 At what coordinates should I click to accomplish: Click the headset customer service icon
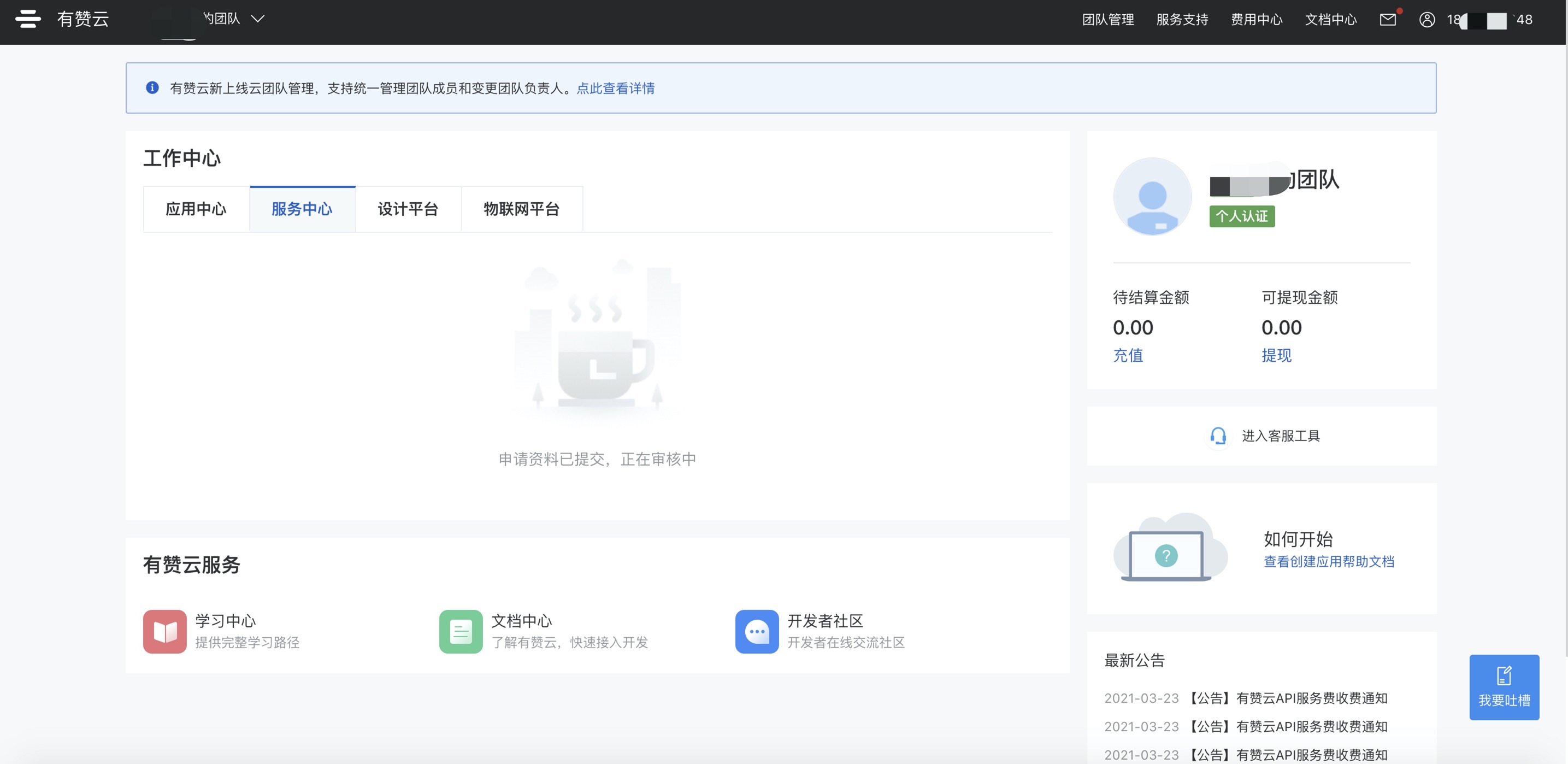pos(1218,436)
